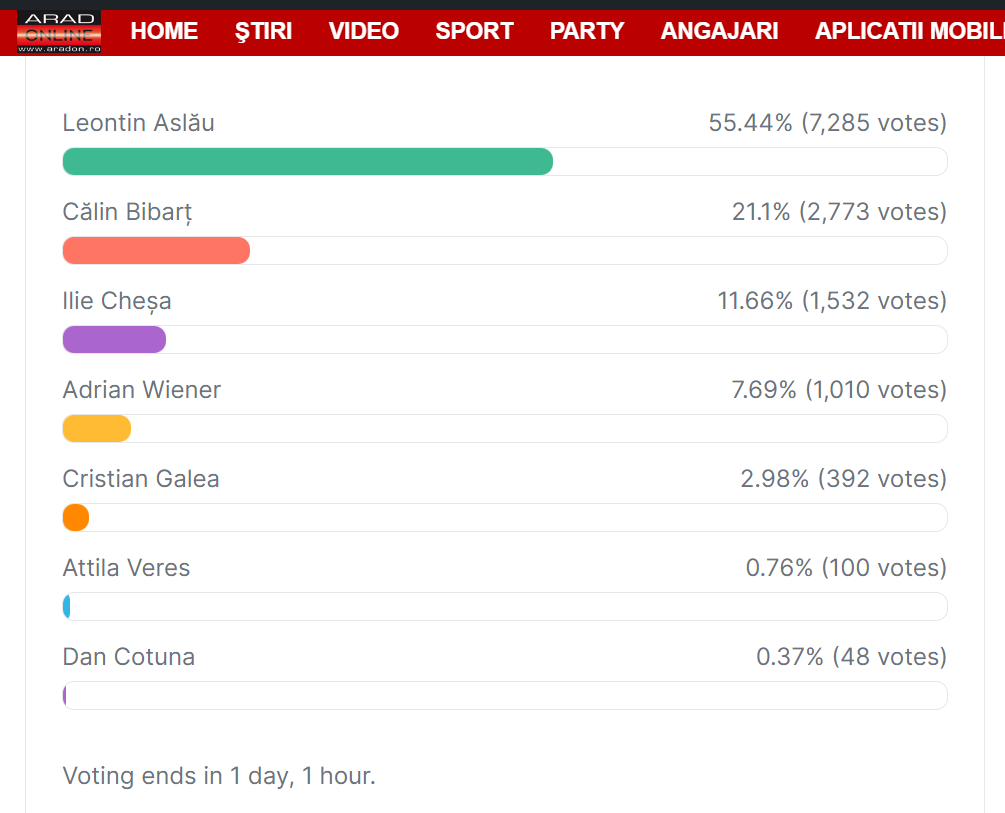The height and width of the screenshot is (813, 1005).
Task: Click the Adrian Wiener candidate label
Action: coord(141,390)
